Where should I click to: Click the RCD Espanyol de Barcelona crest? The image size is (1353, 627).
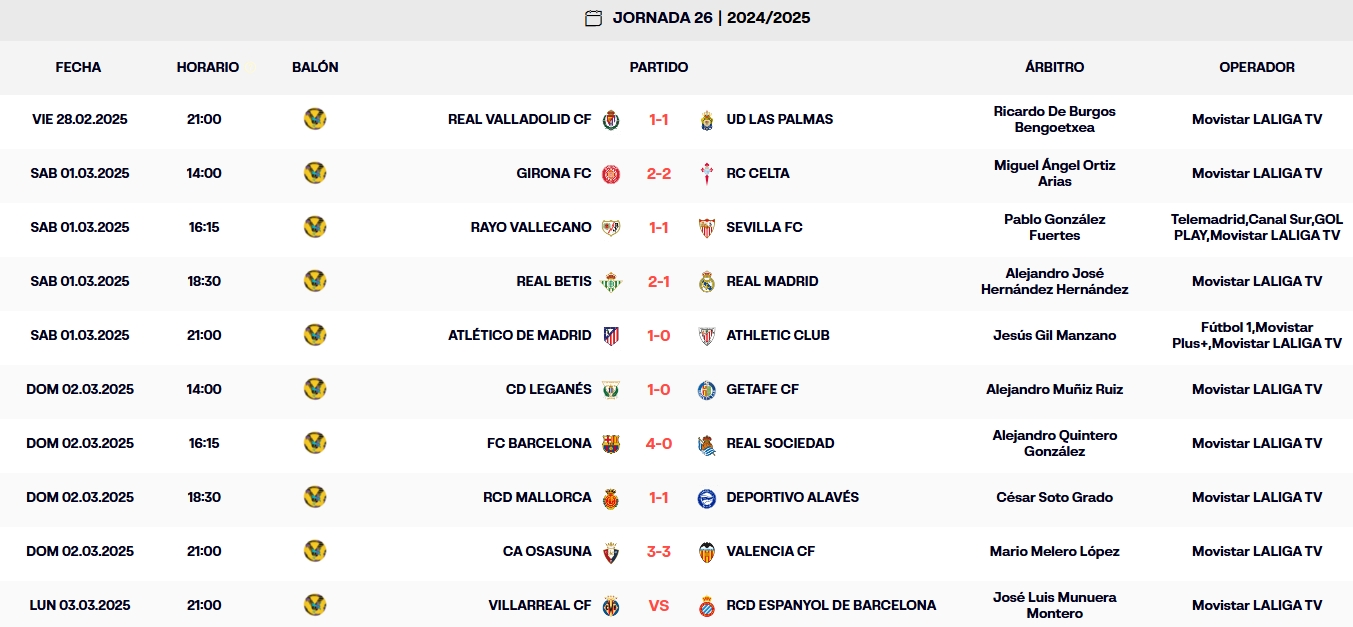tap(706, 605)
